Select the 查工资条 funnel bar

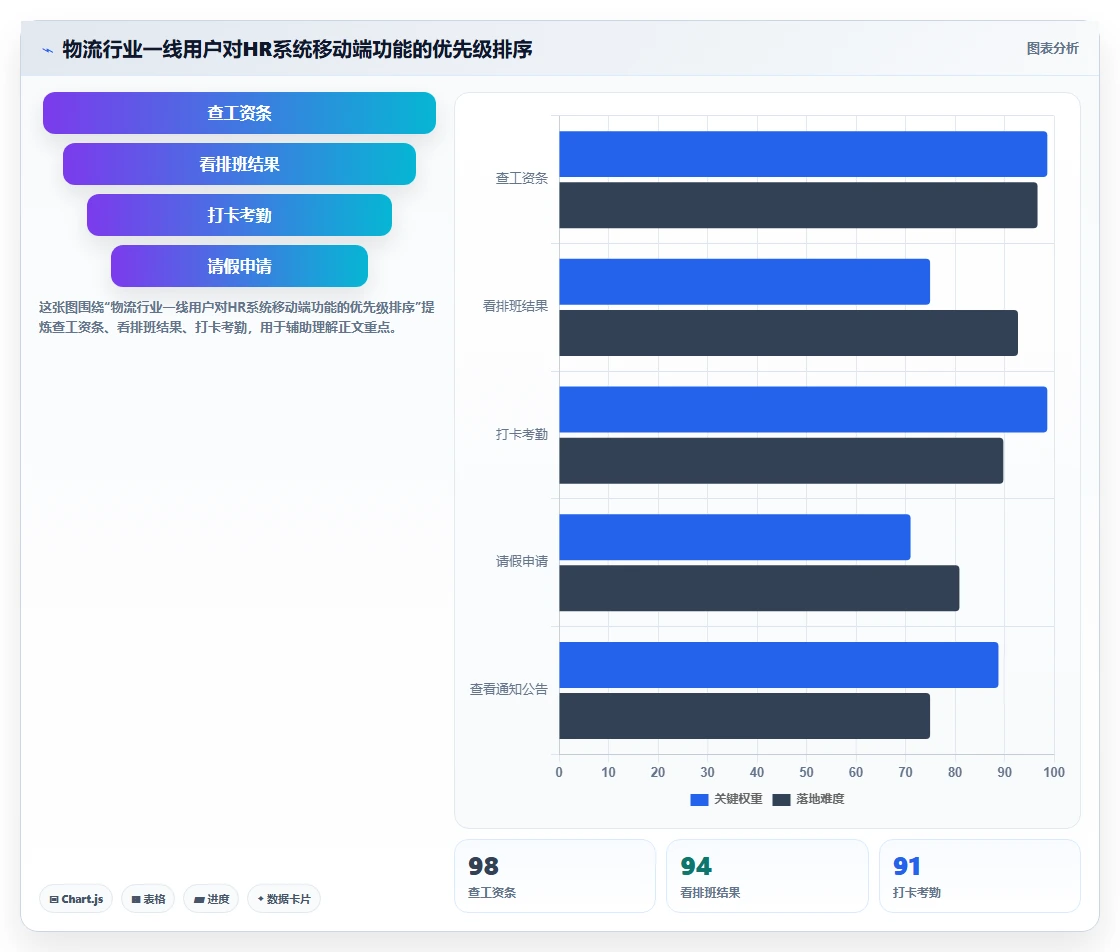point(239,113)
